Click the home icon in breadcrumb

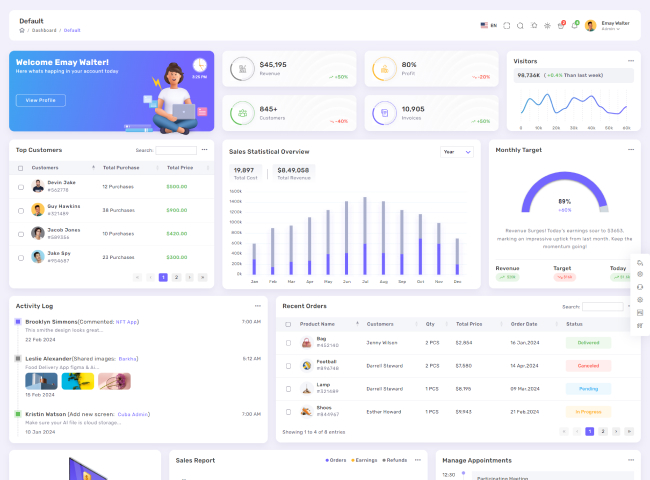21,30
